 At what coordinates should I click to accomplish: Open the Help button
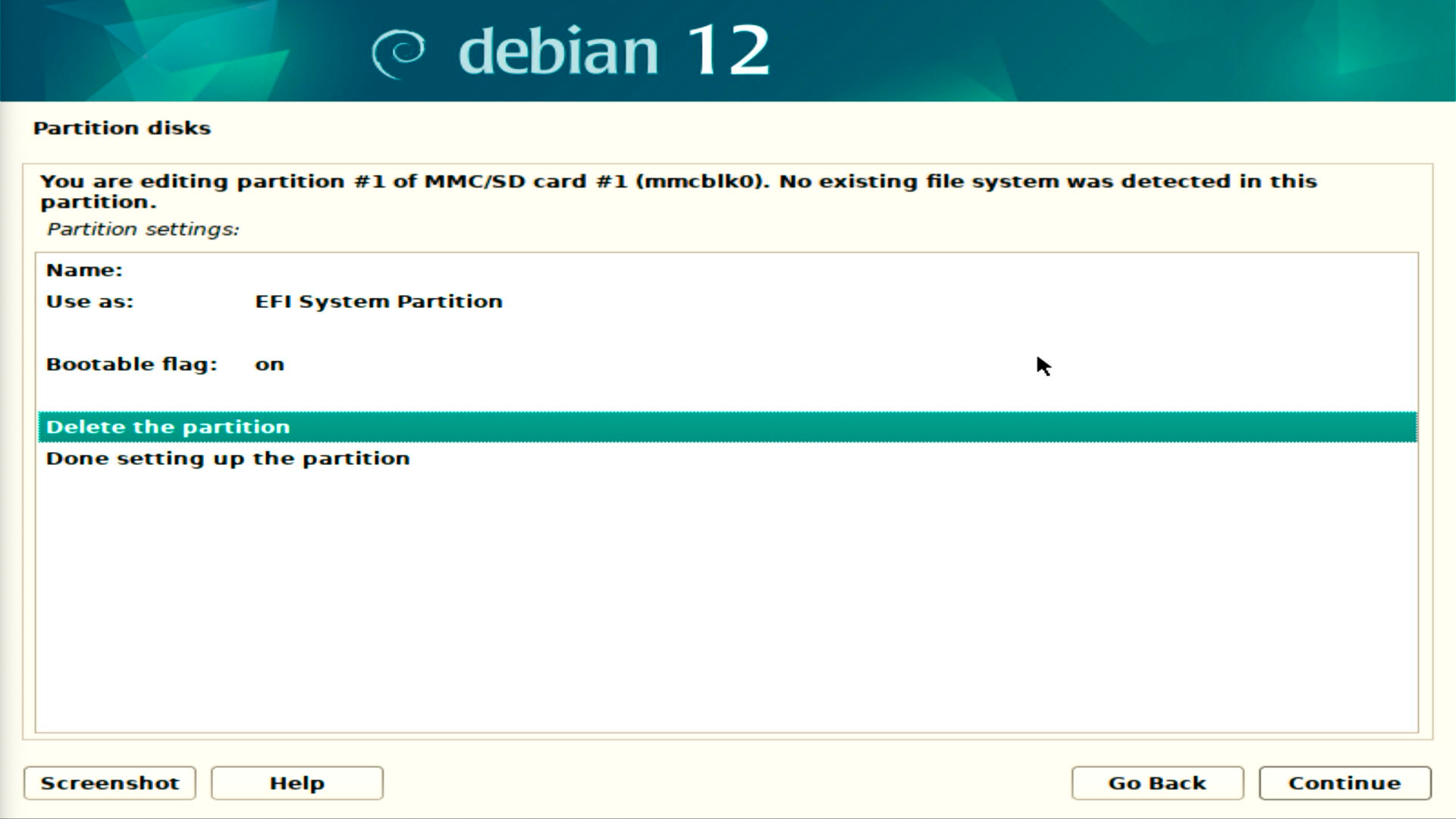[297, 783]
